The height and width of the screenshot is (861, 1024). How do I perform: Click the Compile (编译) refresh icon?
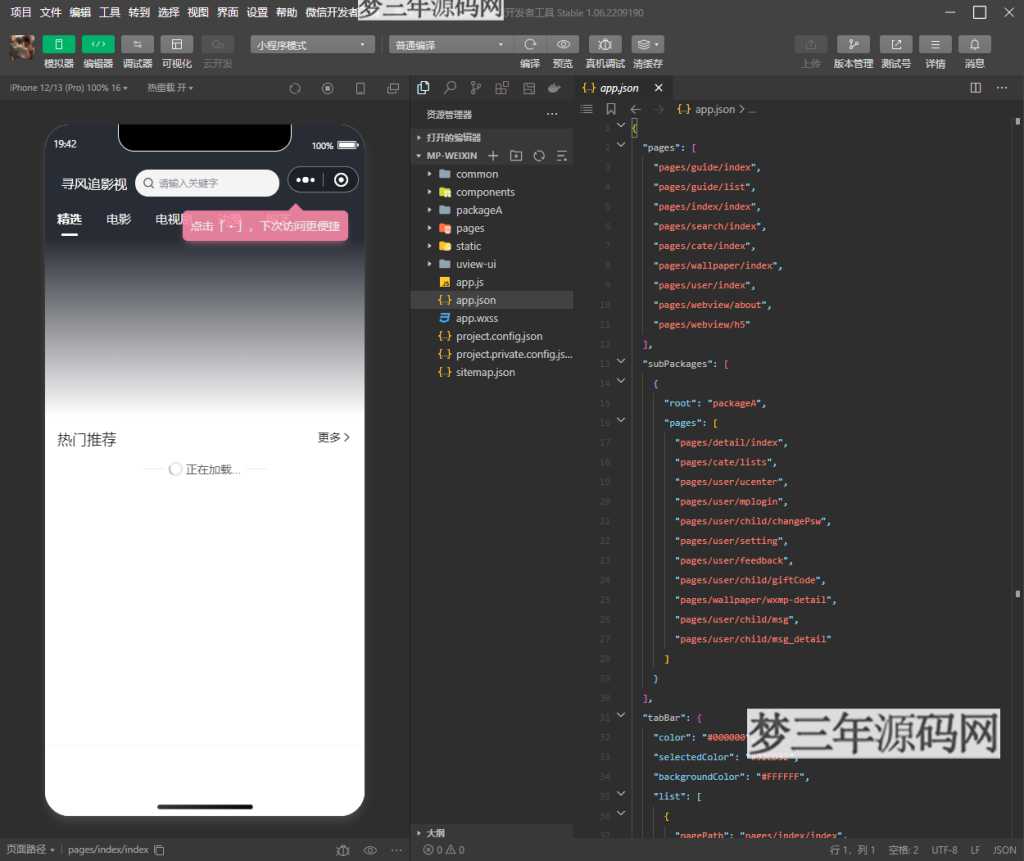coord(530,45)
